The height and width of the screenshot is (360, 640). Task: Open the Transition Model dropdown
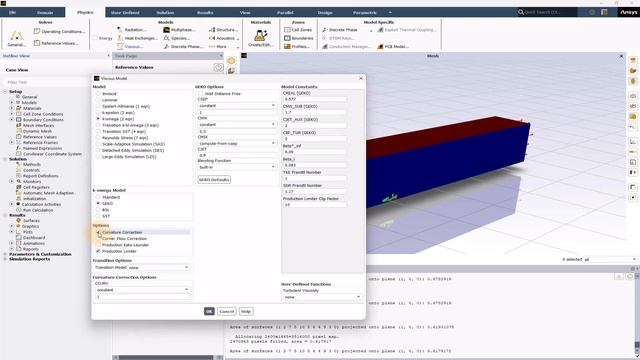pos(158,267)
